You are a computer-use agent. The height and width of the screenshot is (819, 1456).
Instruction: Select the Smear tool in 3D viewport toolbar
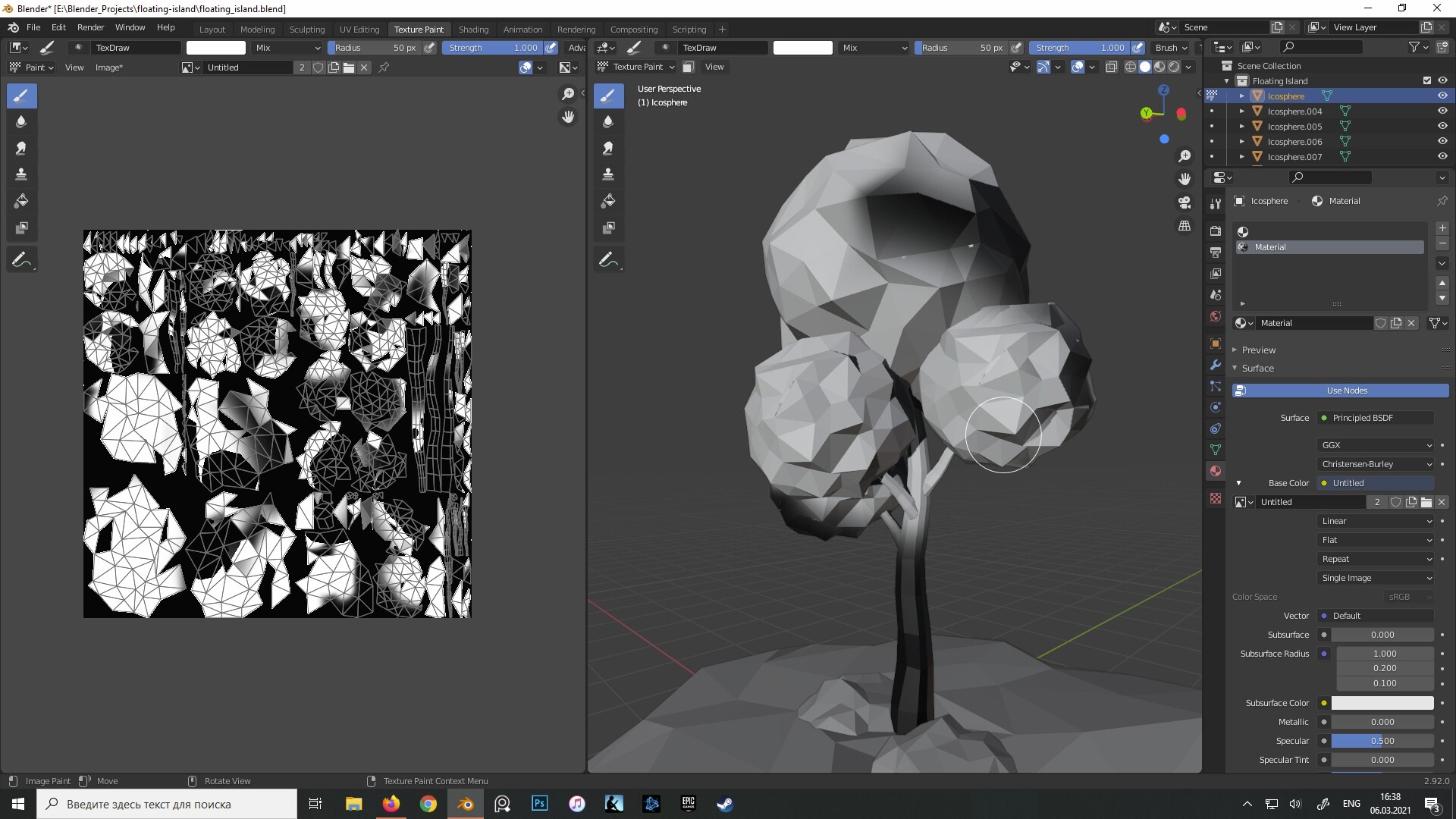[x=608, y=149]
